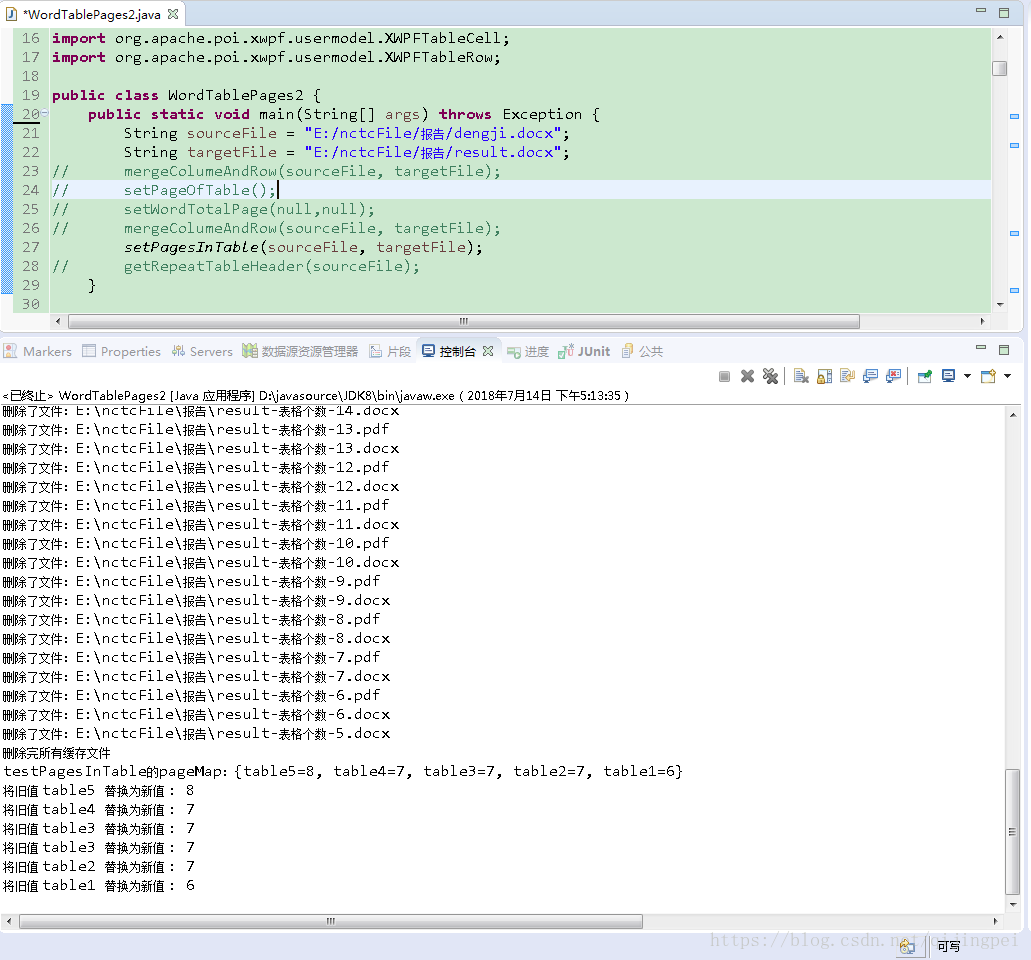Close the 控制台 console tab
This screenshot has height=960, width=1031.
pyautogui.click(x=488, y=351)
